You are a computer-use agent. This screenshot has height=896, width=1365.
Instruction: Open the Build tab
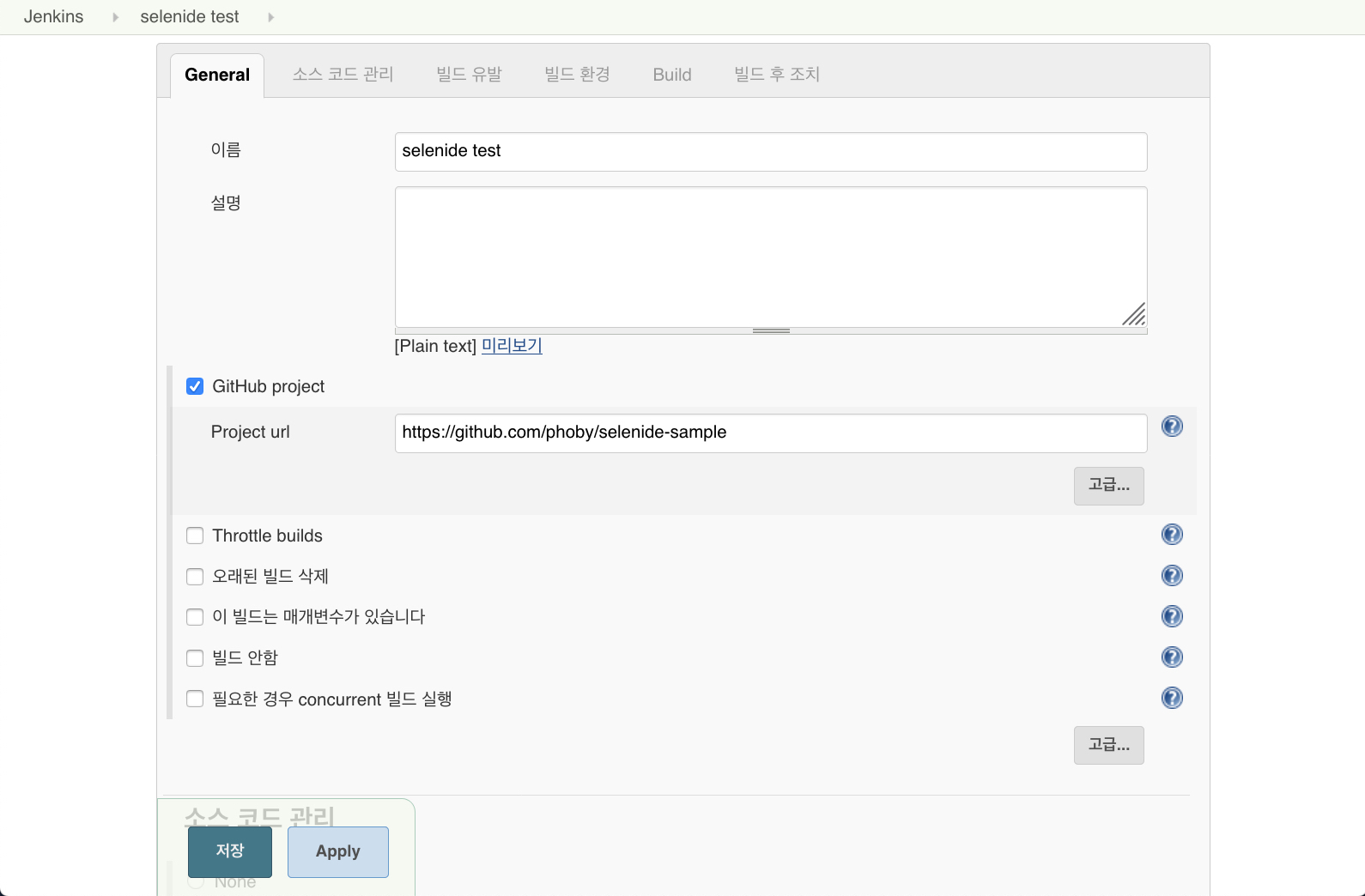coord(672,75)
